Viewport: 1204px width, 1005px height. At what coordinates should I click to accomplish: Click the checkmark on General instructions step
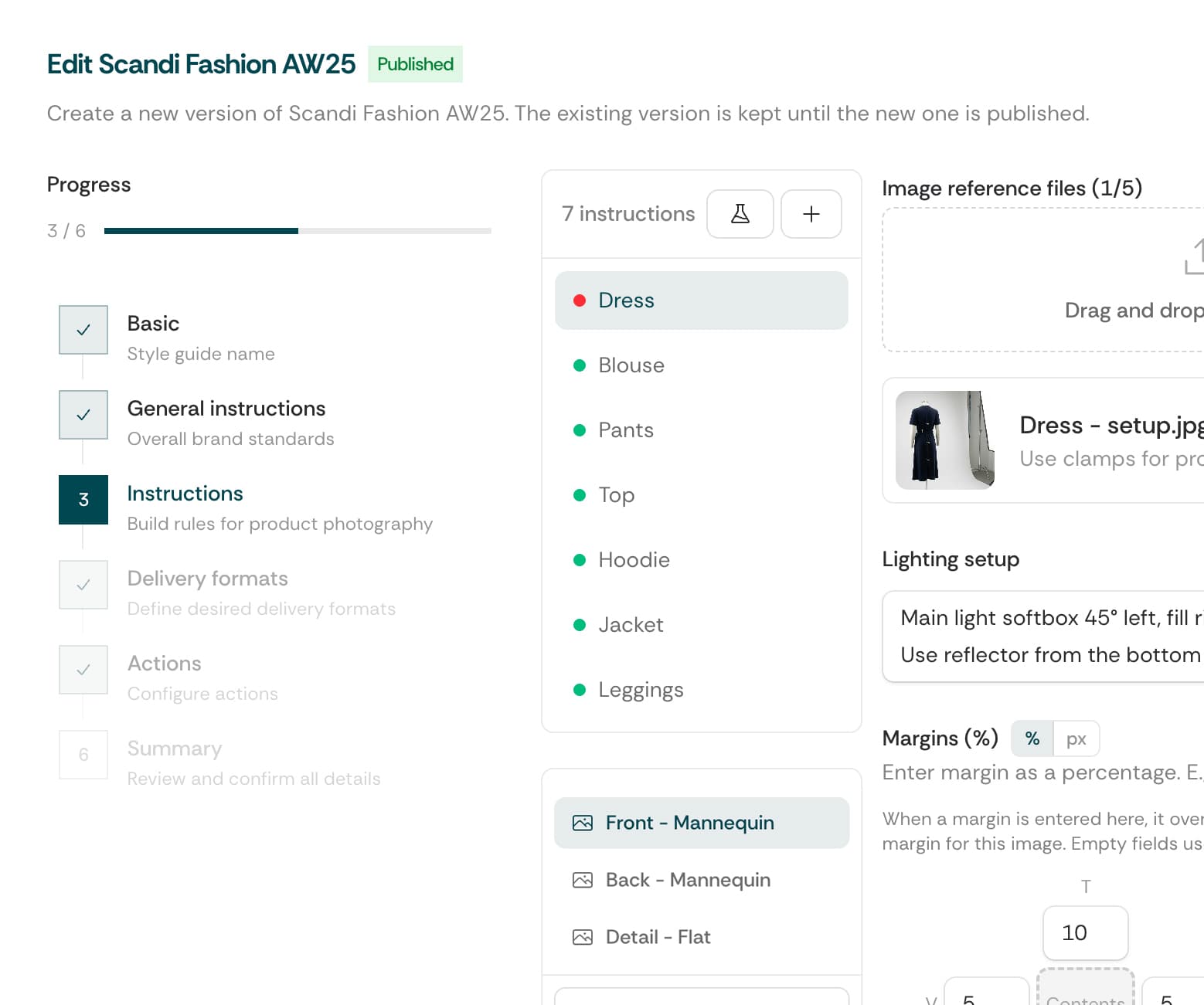(x=83, y=415)
